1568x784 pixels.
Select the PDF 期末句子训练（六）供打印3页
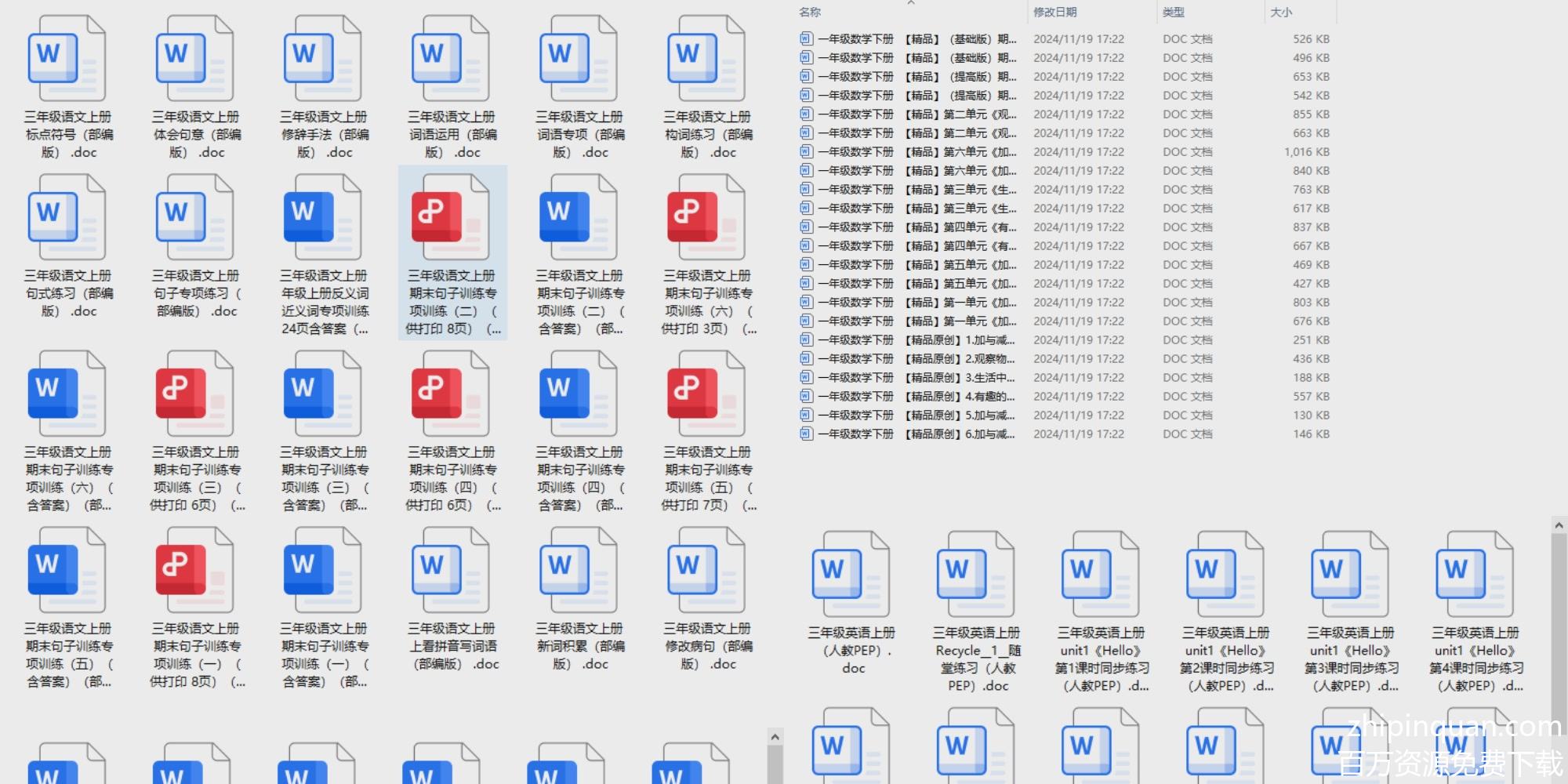pyautogui.click(x=706, y=219)
